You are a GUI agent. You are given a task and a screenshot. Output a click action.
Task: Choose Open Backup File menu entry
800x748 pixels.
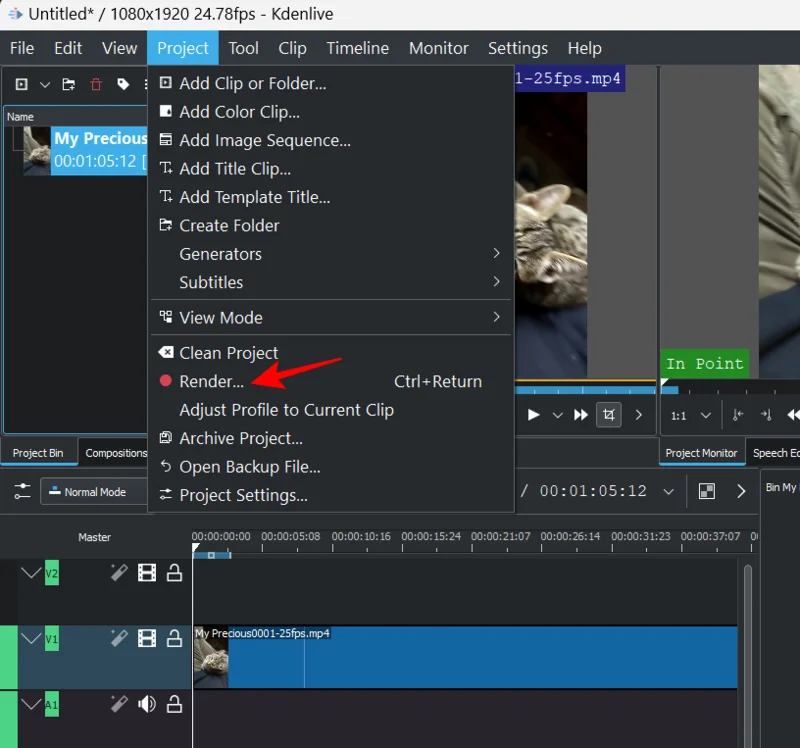click(331, 467)
